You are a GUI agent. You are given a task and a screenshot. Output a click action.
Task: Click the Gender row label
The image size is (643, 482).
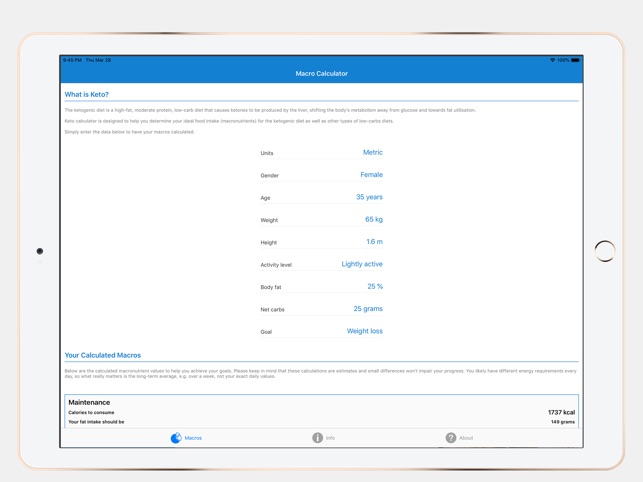(269, 176)
